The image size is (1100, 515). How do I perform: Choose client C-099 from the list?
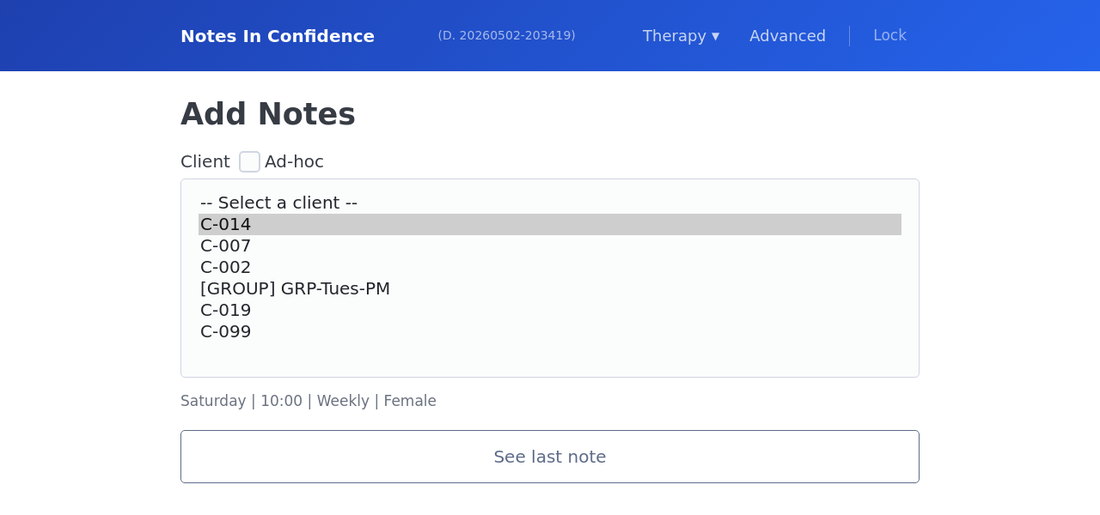[549, 332]
